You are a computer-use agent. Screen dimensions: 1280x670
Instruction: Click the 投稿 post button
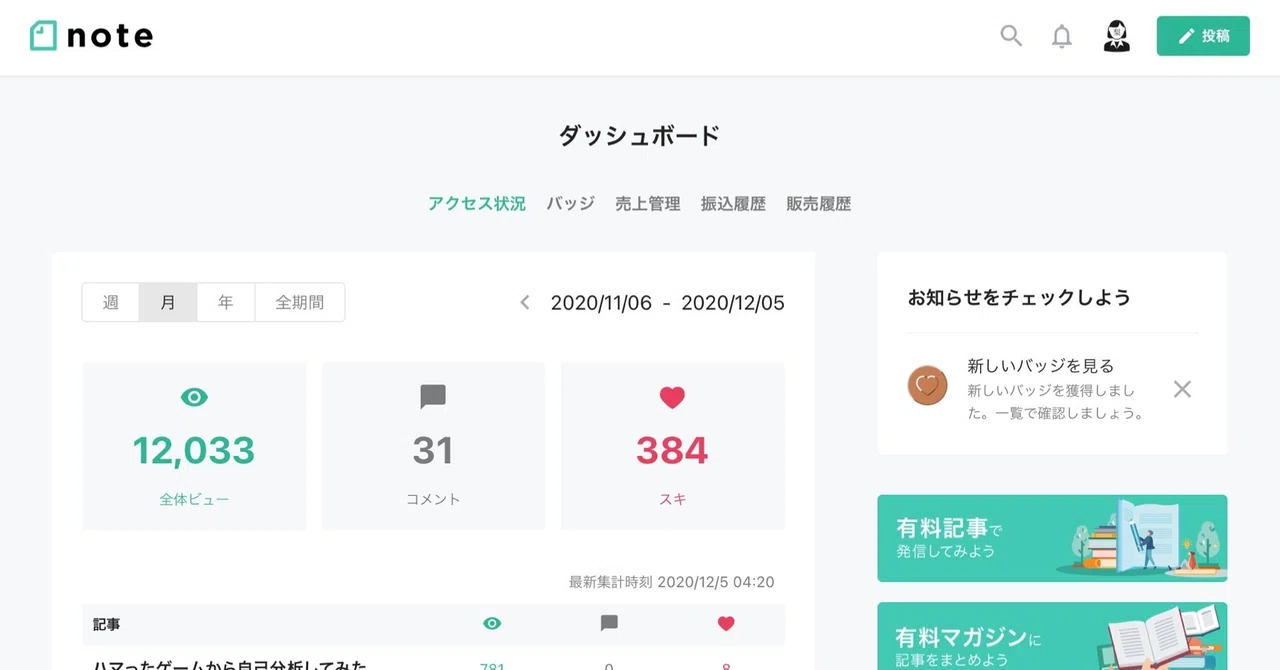[1203, 36]
